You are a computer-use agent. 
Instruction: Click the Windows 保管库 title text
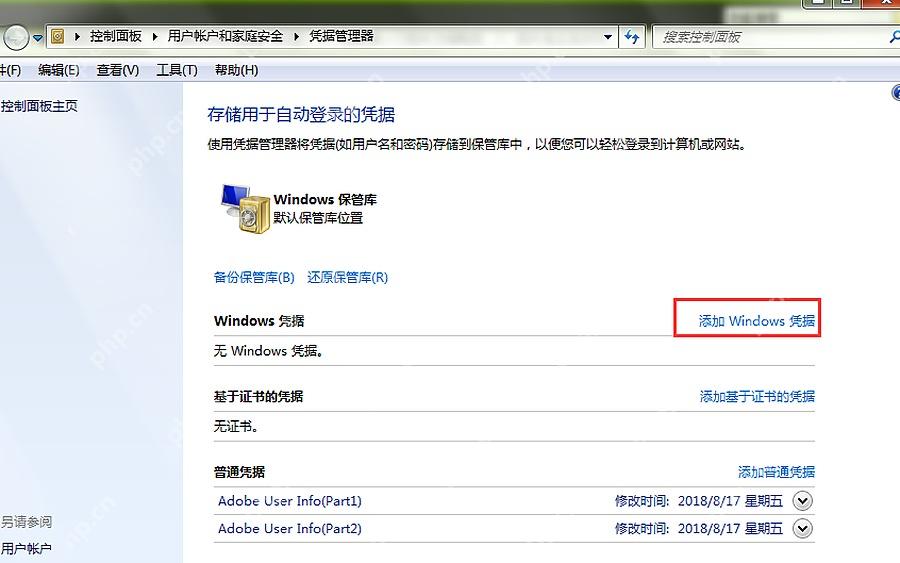pos(325,200)
